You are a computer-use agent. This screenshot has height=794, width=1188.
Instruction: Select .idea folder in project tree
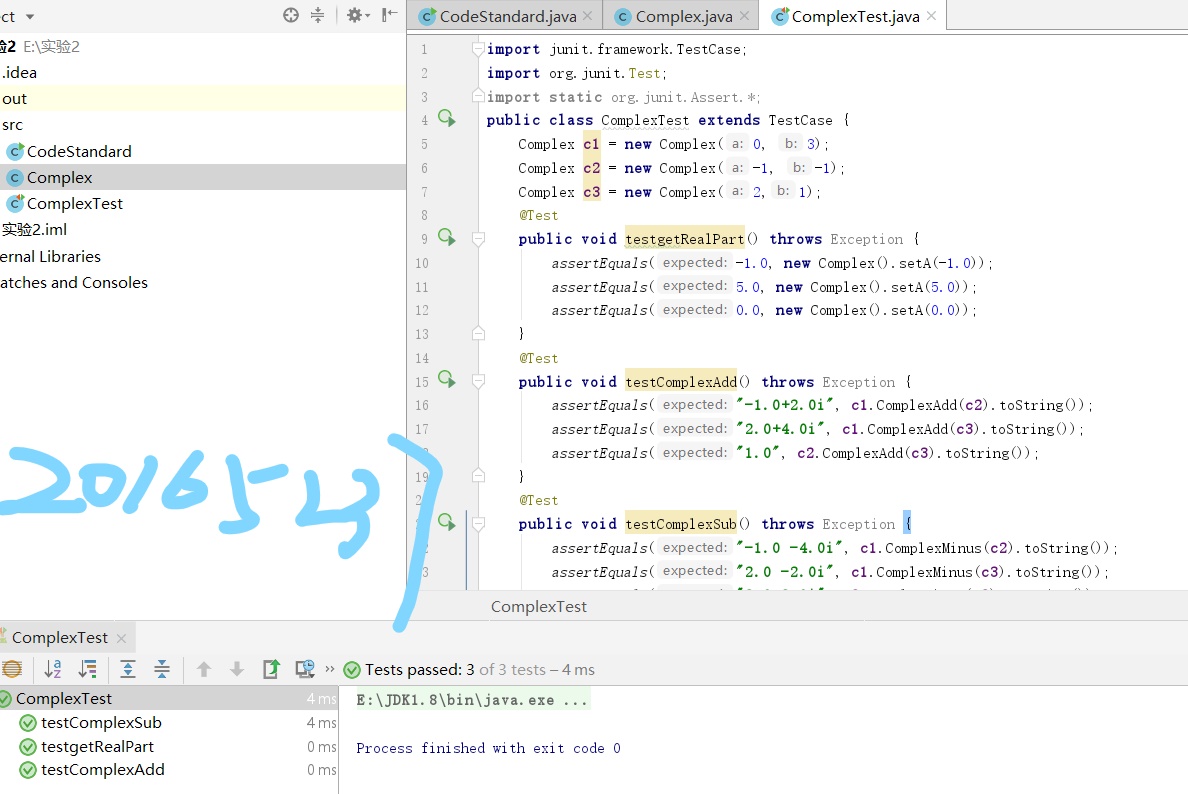click(20, 73)
